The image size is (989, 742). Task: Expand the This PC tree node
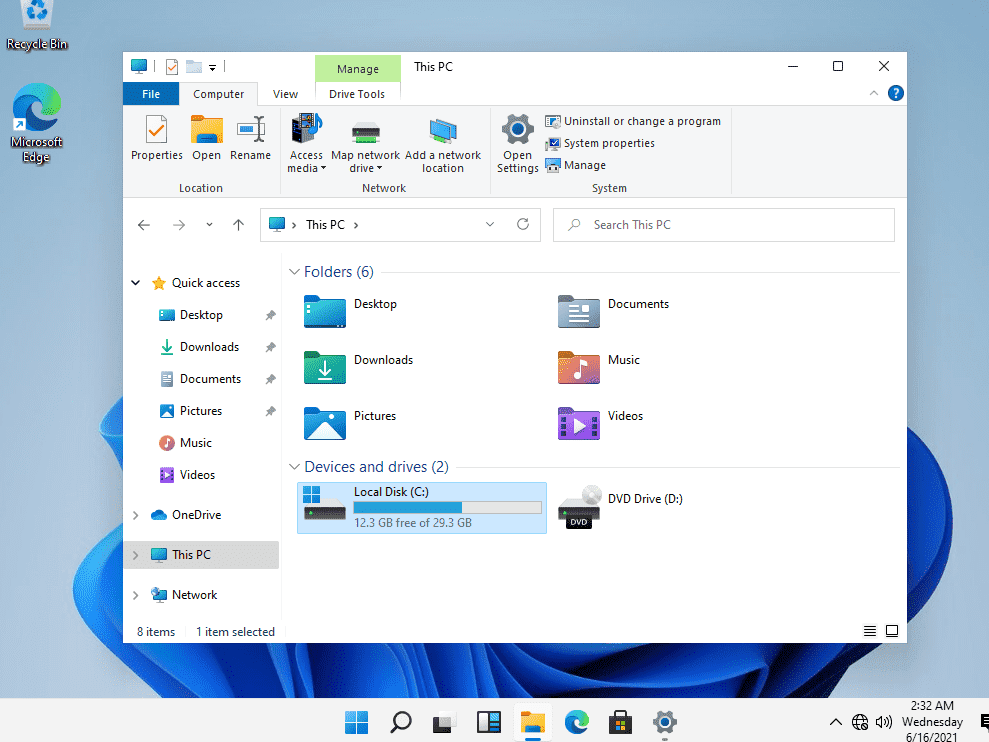pyautogui.click(x=136, y=555)
